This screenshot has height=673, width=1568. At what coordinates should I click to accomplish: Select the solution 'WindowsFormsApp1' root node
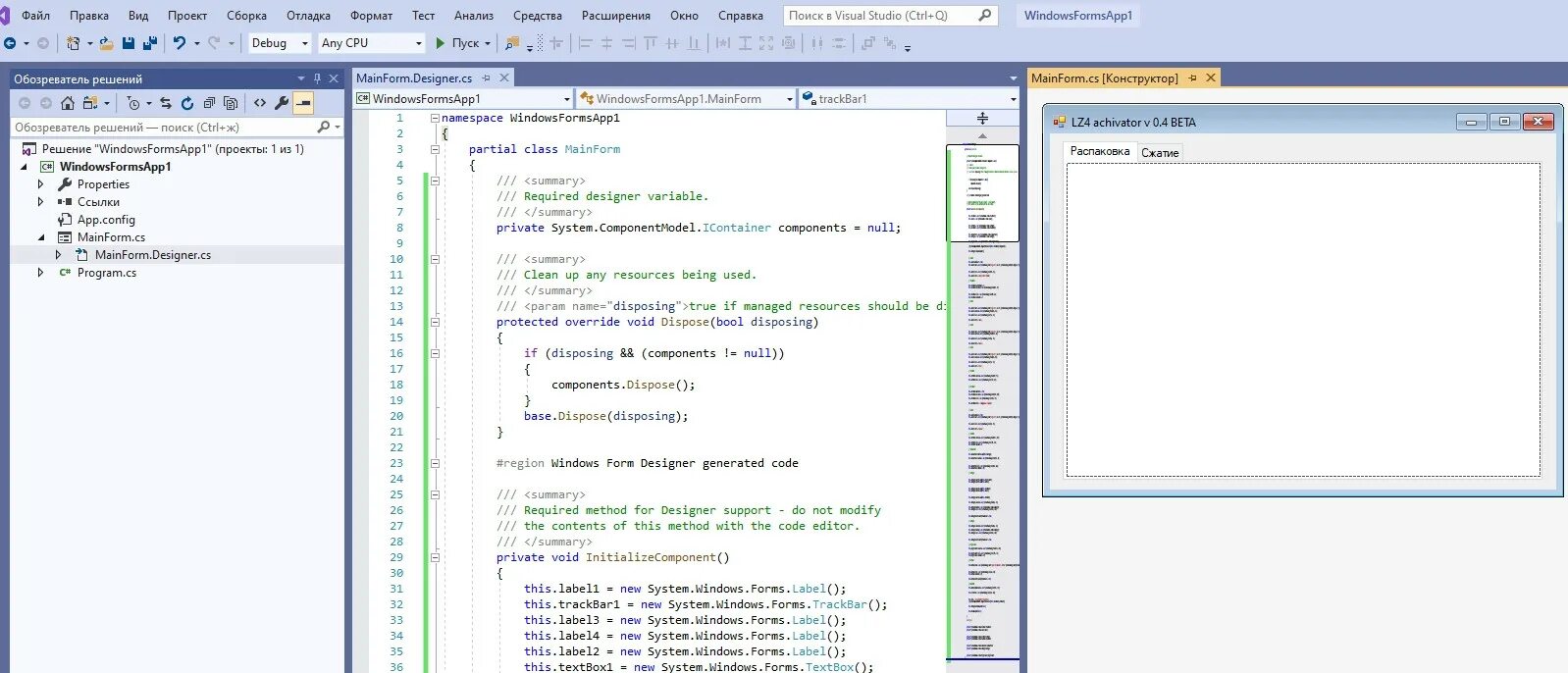pyautogui.click(x=173, y=149)
